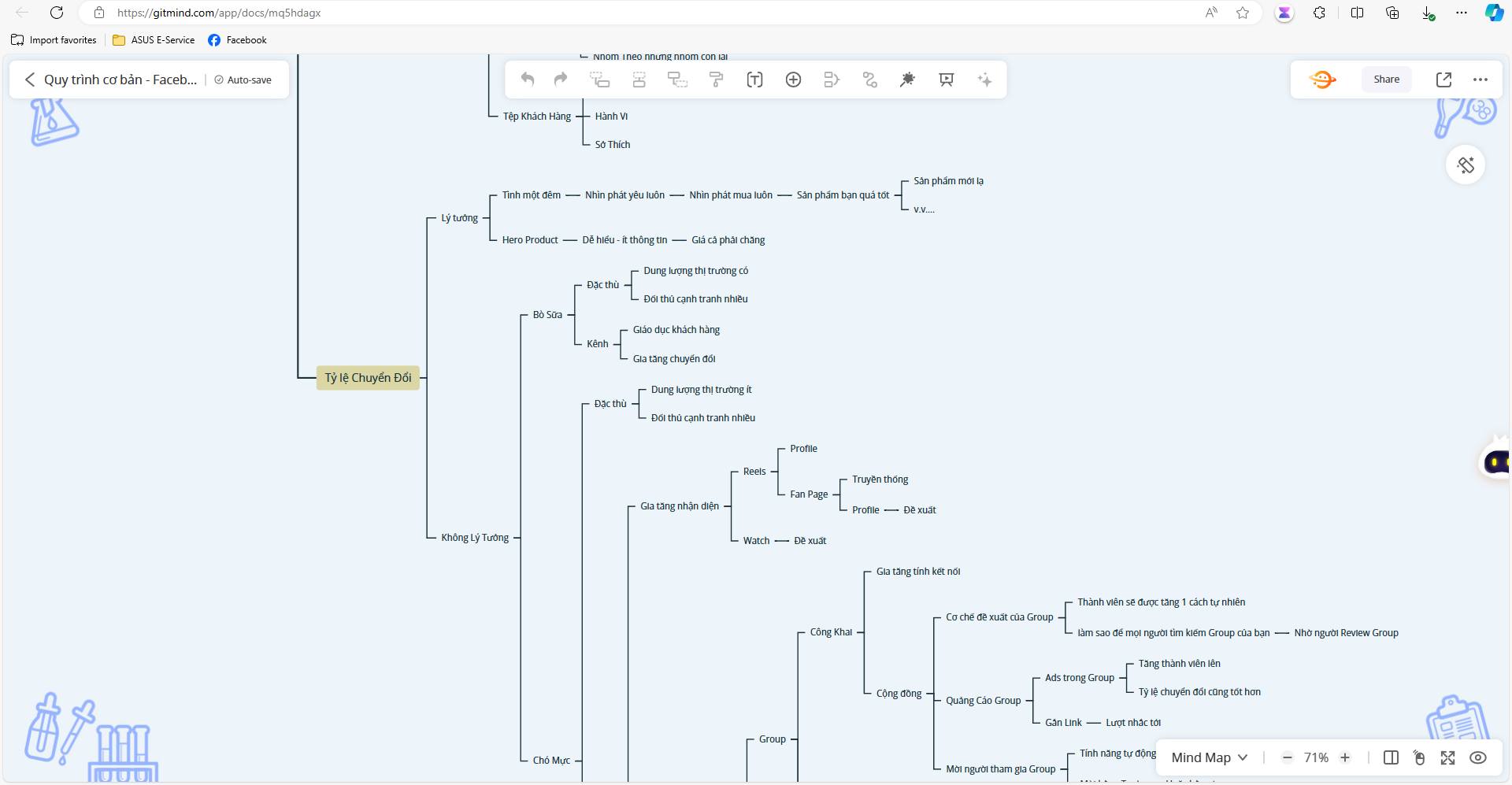This screenshot has height=785, width=1512.
Task: Toggle the eye view-only mode
Action: coord(1478,757)
